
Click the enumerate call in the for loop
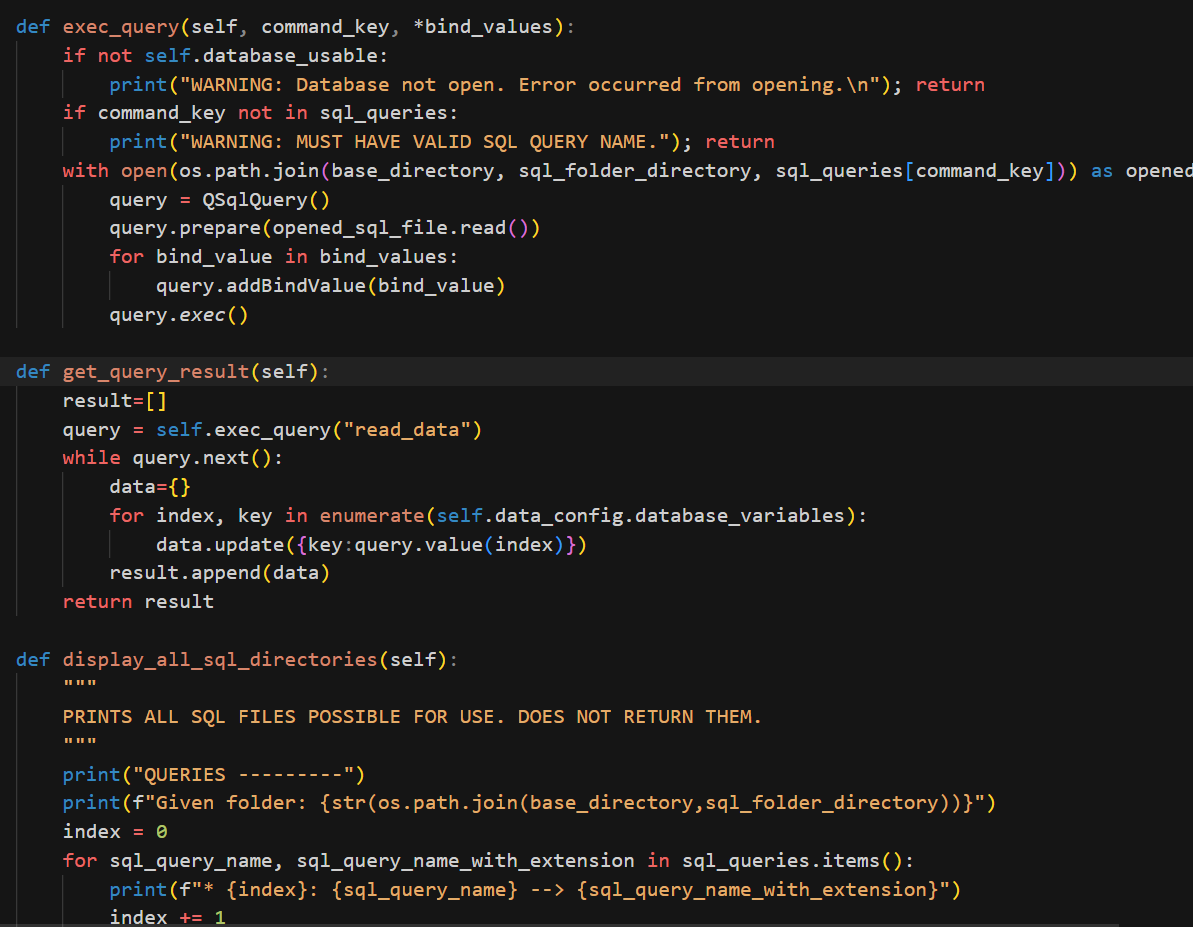point(371,516)
